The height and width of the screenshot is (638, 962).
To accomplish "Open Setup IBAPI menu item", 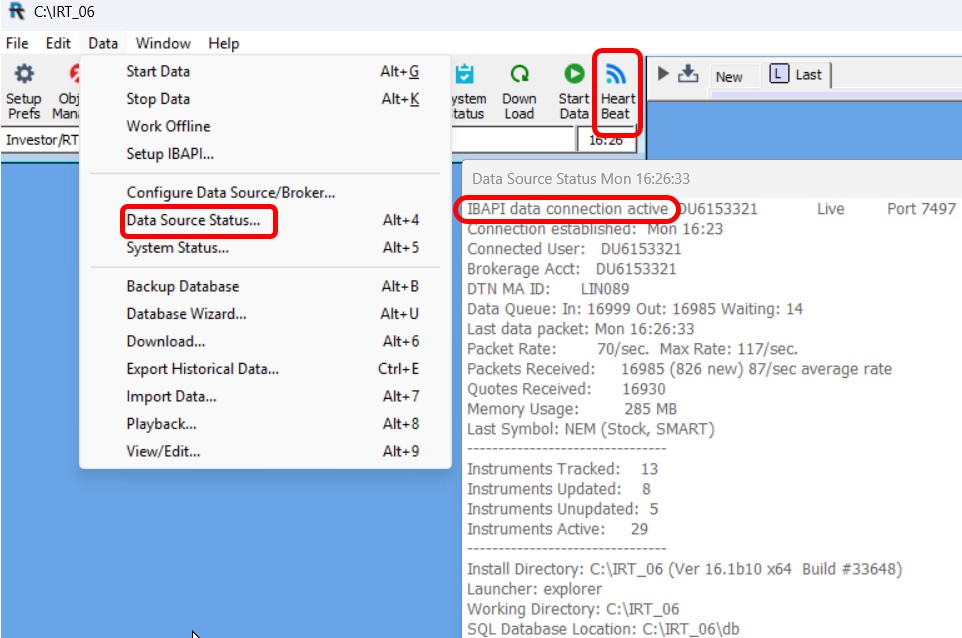I will tap(170, 154).
